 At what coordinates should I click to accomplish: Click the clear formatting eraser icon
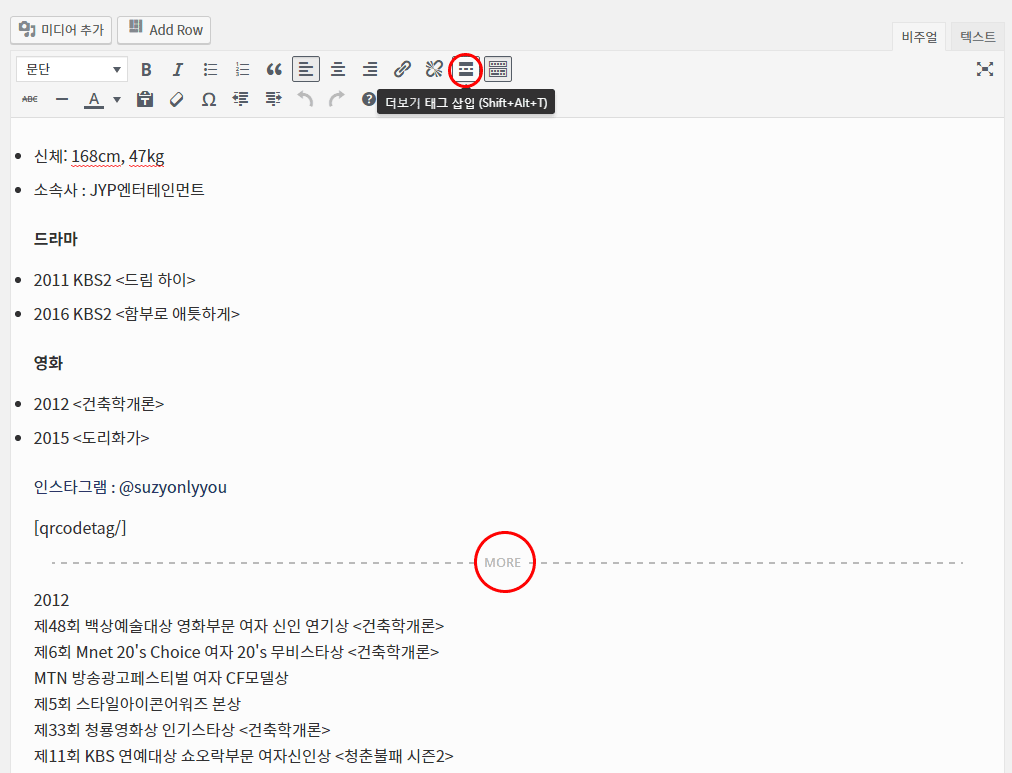click(x=177, y=99)
